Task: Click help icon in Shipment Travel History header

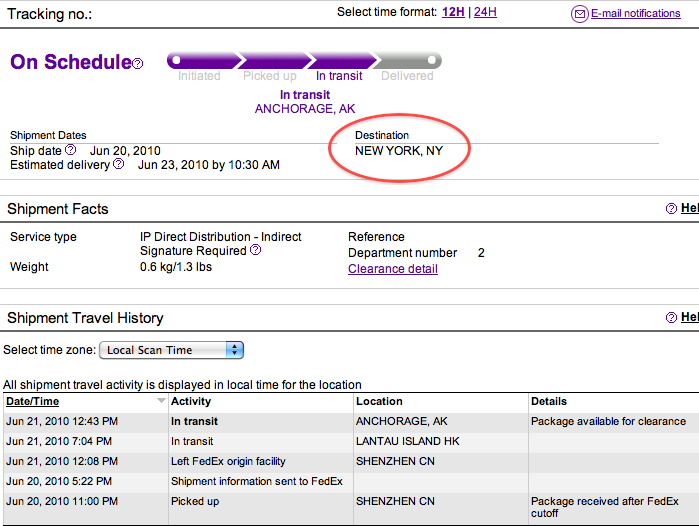Action: click(671, 317)
